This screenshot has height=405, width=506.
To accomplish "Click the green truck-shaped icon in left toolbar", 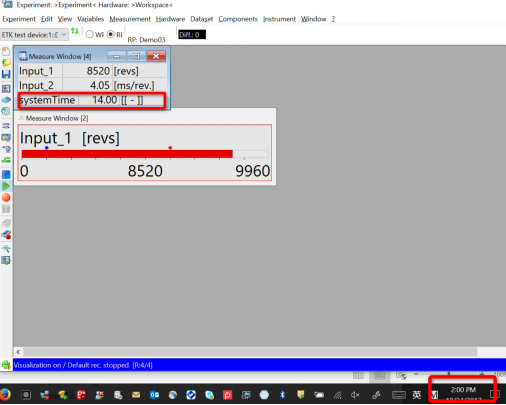I will coord(6,160).
